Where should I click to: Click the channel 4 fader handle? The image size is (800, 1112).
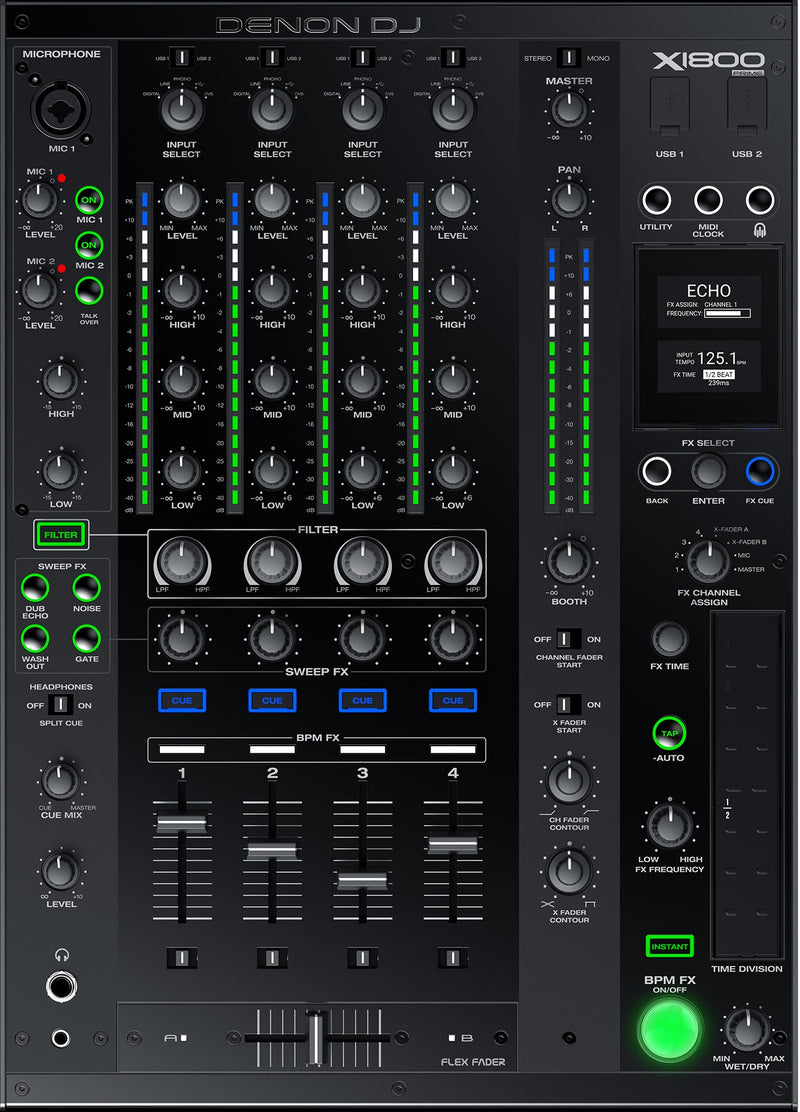click(453, 844)
